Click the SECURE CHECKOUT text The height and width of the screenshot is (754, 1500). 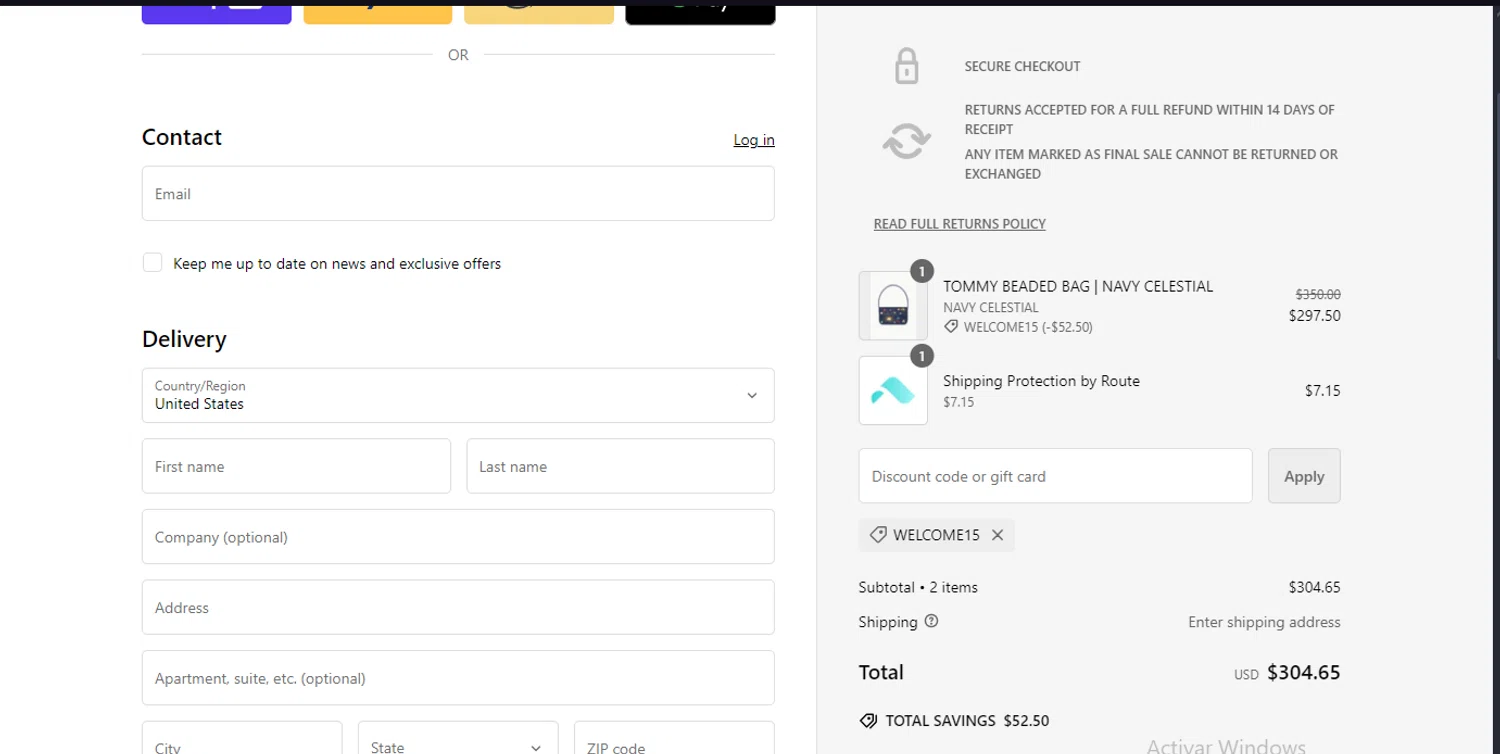click(x=1022, y=66)
